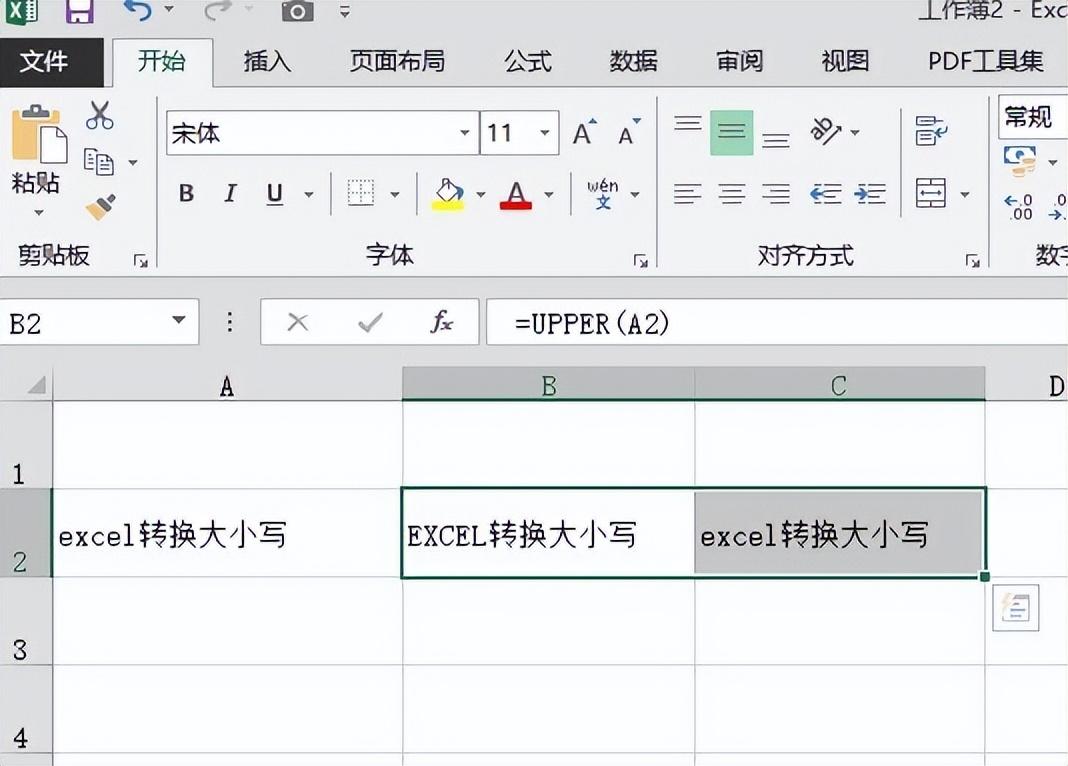Toggle Align Left icon
This screenshot has width=1068, height=766.
687,194
